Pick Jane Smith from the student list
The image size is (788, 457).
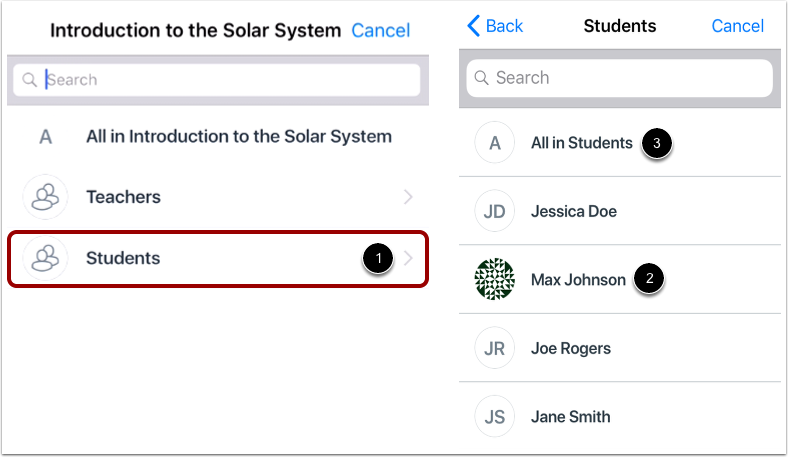570,416
